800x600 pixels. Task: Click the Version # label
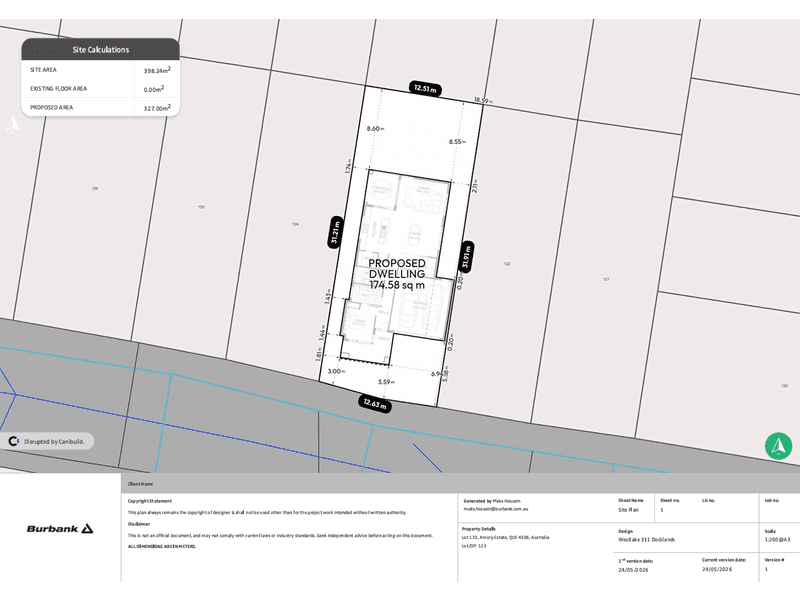coord(774,560)
